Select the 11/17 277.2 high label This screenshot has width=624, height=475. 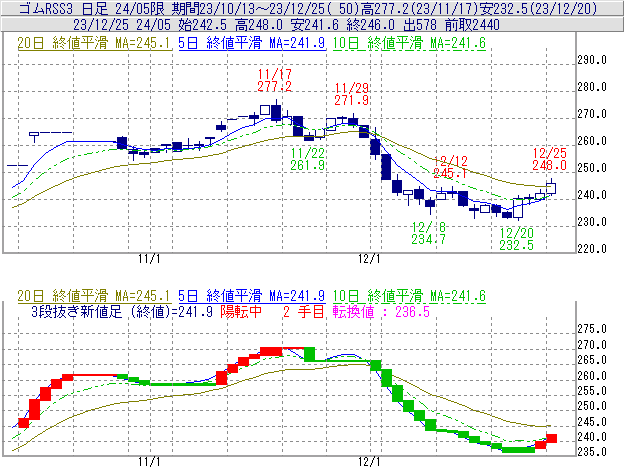tap(275, 80)
